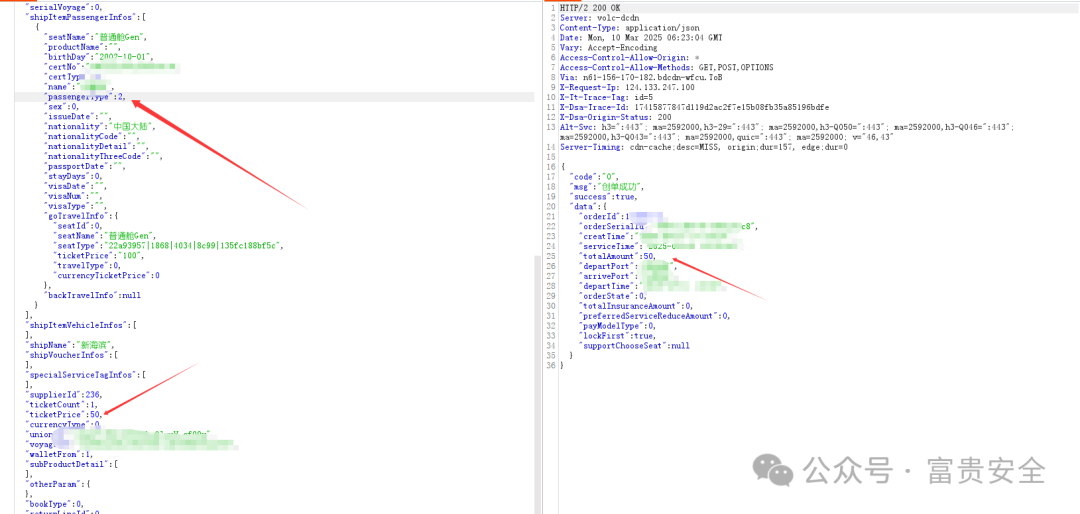Click the "nationalityThreeCode" line

click(x=102, y=157)
